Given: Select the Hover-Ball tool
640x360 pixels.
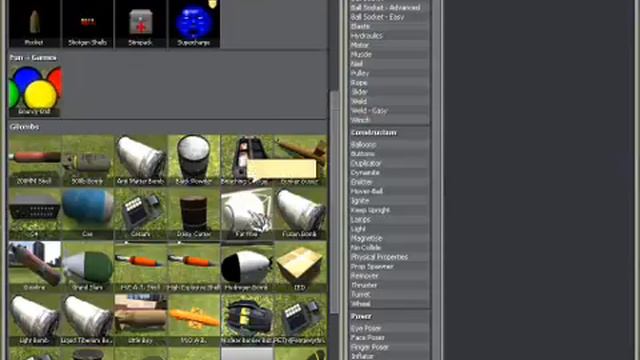Looking at the screenshot, I should pos(390,191).
